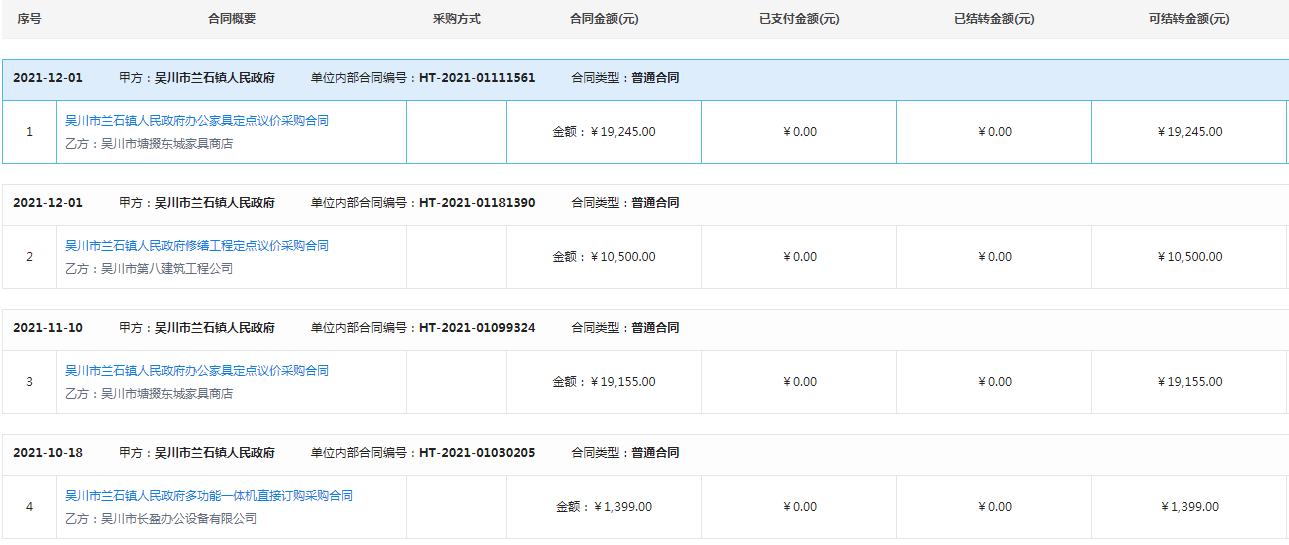Click 乙方 吴川市长盈办公设备有限公司 text

pos(161,519)
